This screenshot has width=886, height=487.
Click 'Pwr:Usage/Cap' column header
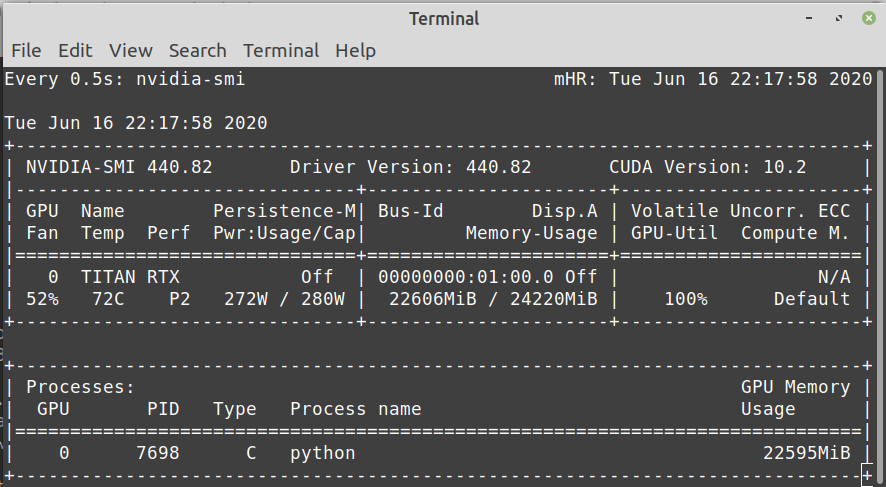pyautogui.click(x=285, y=233)
